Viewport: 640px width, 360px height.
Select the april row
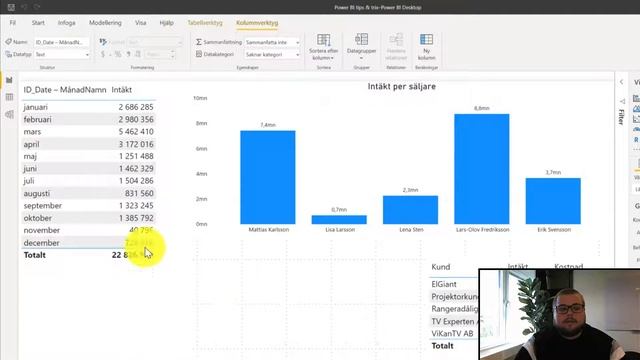tap(89, 144)
